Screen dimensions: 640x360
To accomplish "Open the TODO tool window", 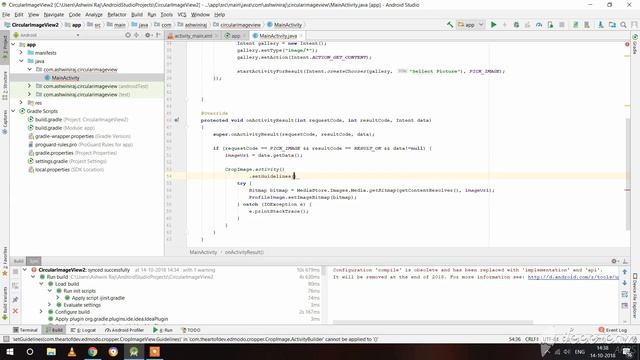I will click(x=191, y=330).
